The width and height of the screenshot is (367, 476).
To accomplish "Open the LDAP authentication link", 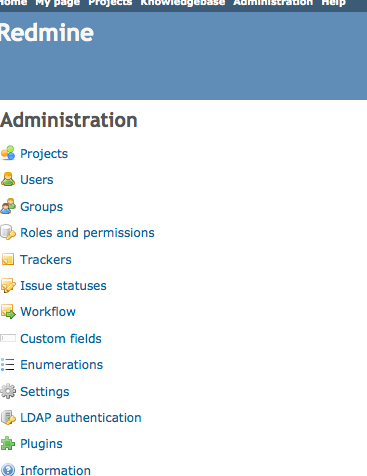I will (81, 418).
